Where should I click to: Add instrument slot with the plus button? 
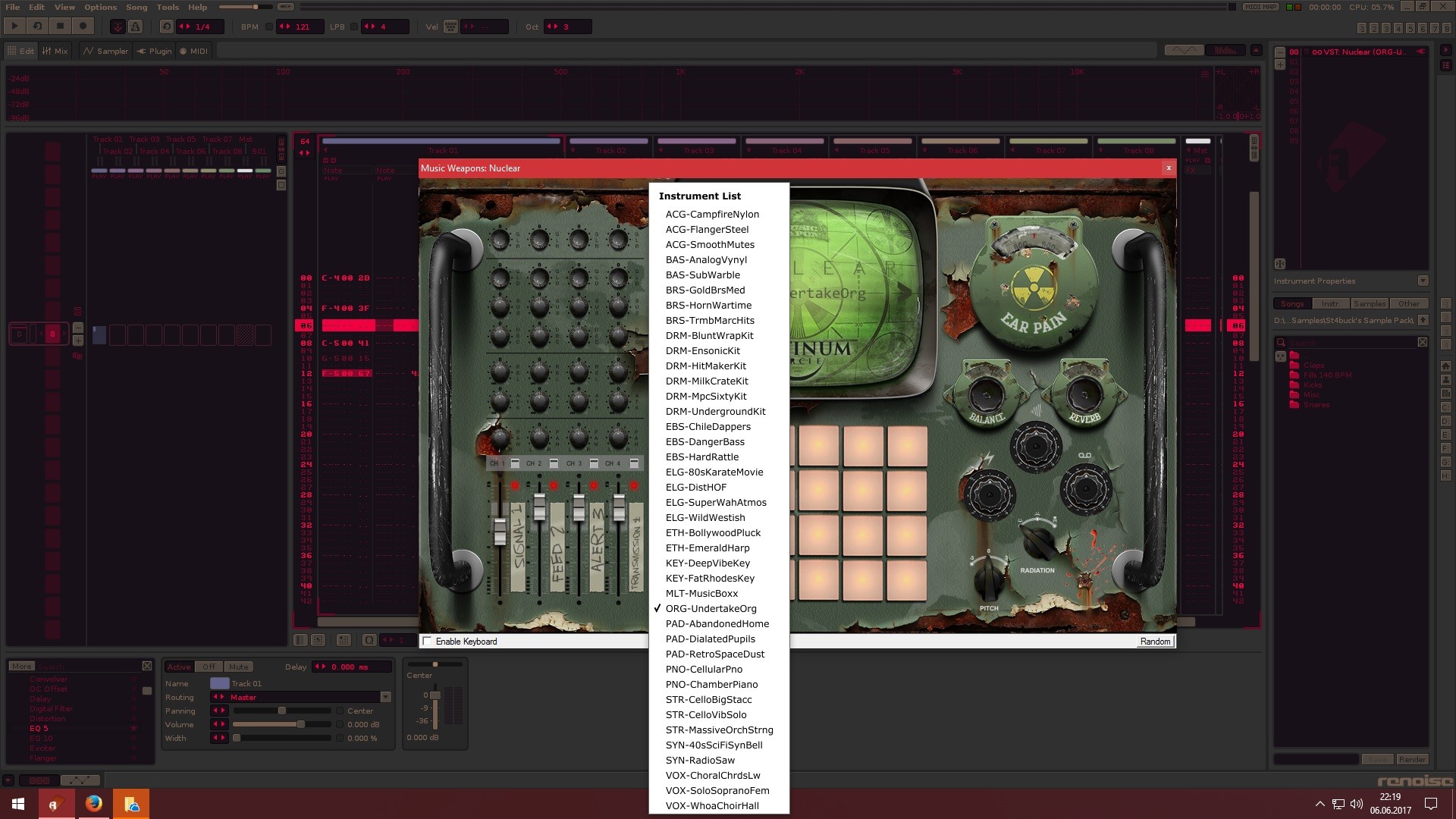tap(1280, 64)
